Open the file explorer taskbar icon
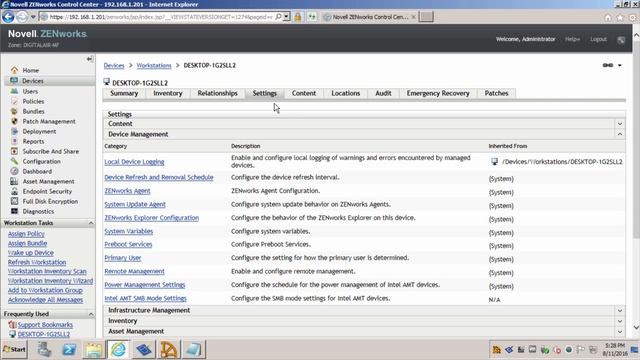The height and width of the screenshot is (360, 640). [x=94, y=349]
